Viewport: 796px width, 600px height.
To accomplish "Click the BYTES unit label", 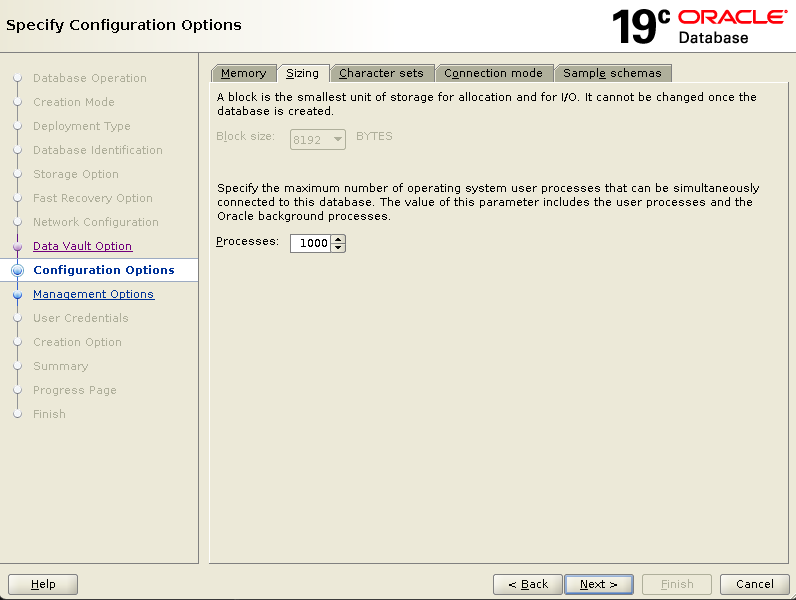I will (374, 136).
